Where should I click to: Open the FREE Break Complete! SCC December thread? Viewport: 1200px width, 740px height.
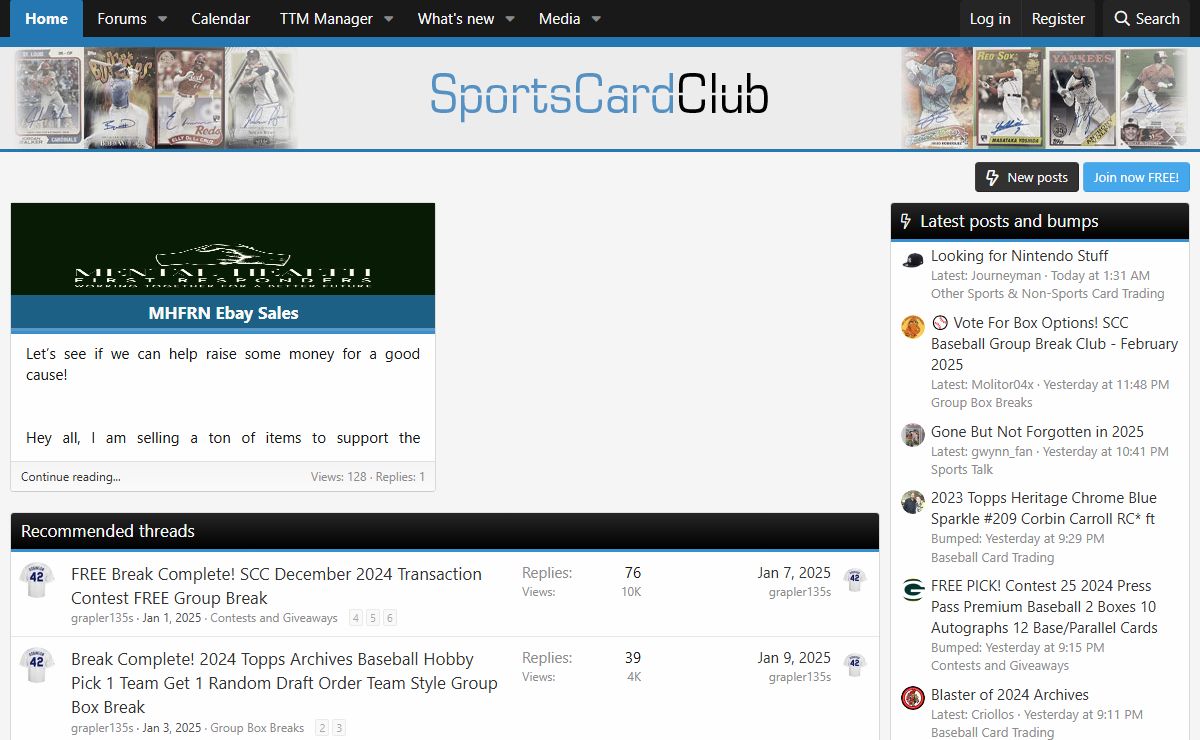click(276, 586)
